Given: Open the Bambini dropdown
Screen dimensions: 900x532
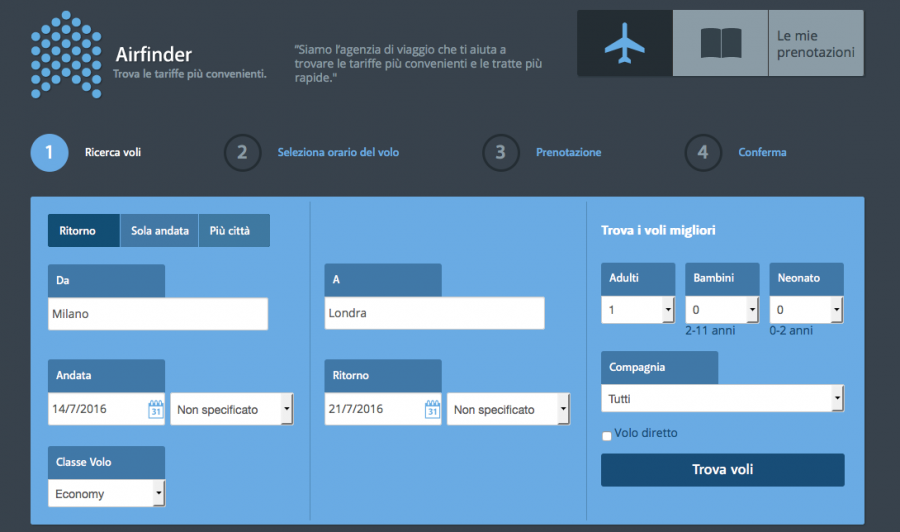Looking at the screenshot, I should (722, 310).
